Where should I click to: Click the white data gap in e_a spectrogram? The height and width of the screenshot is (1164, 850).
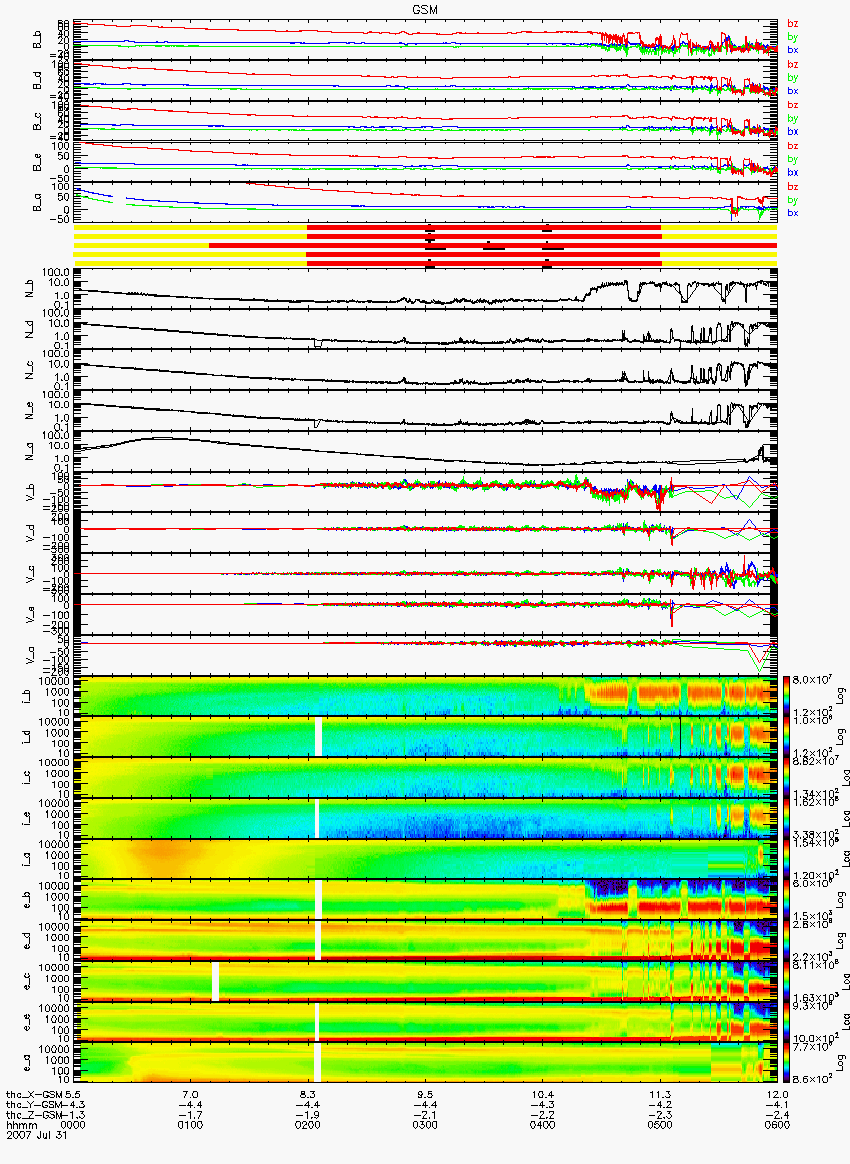pos(317,1063)
